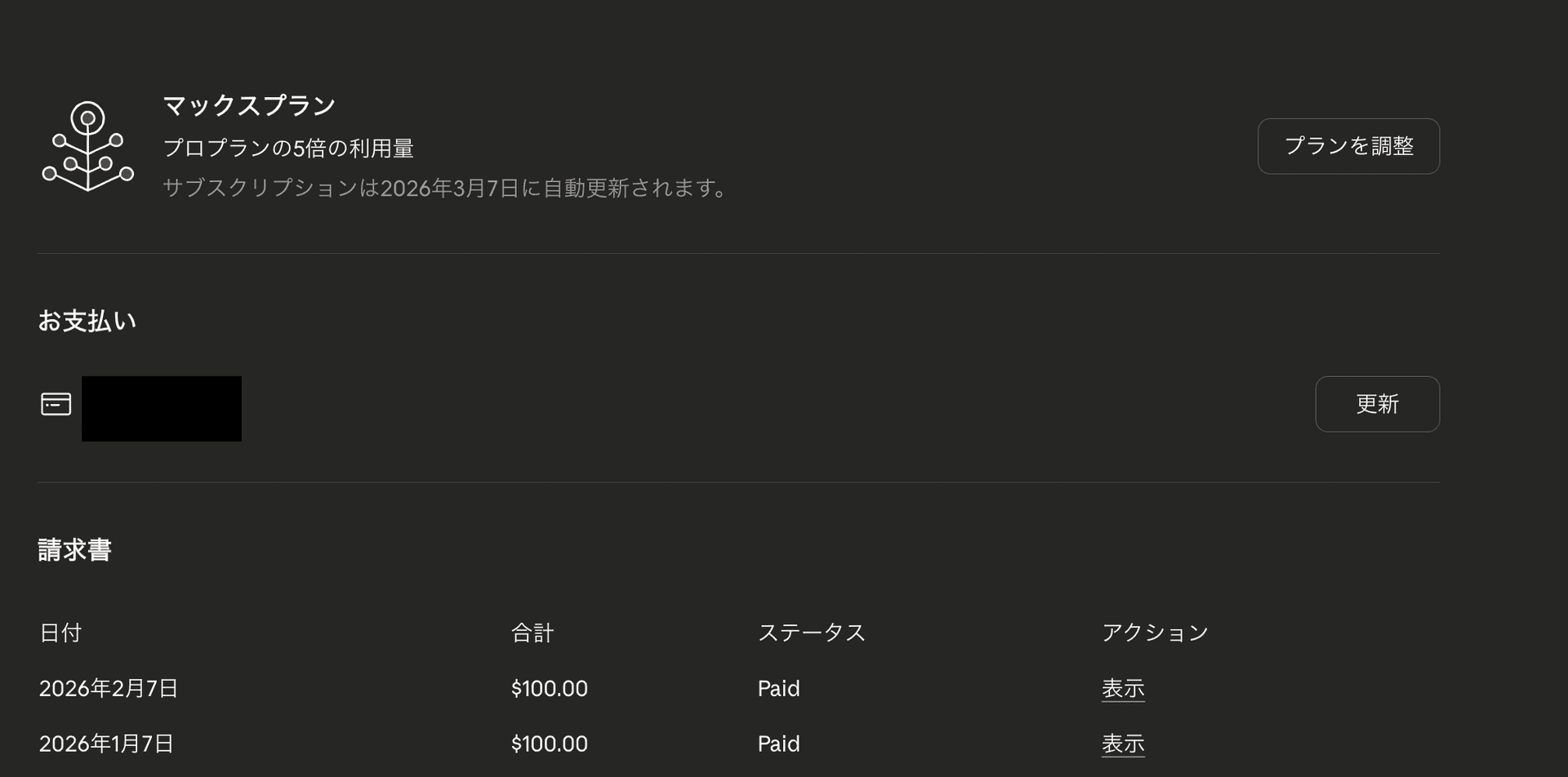Click the Max plan tree icon

point(87,147)
